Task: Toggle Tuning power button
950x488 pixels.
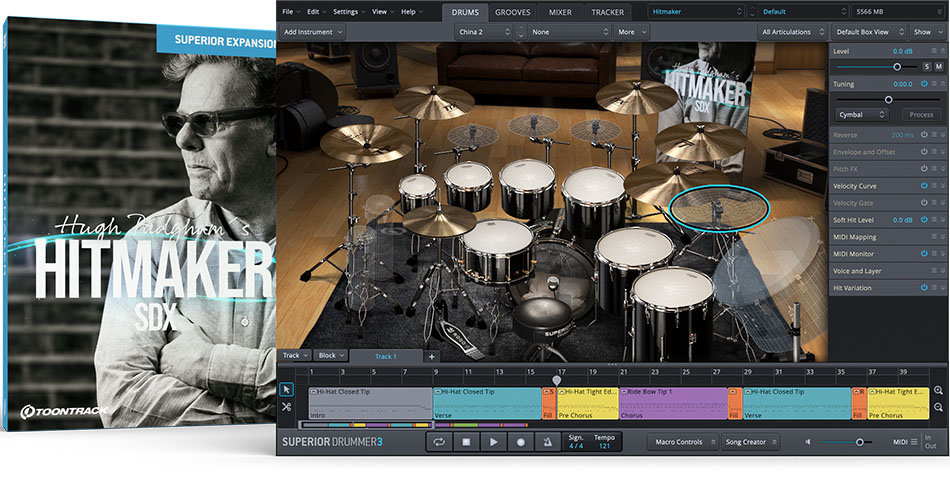Action: point(924,84)
